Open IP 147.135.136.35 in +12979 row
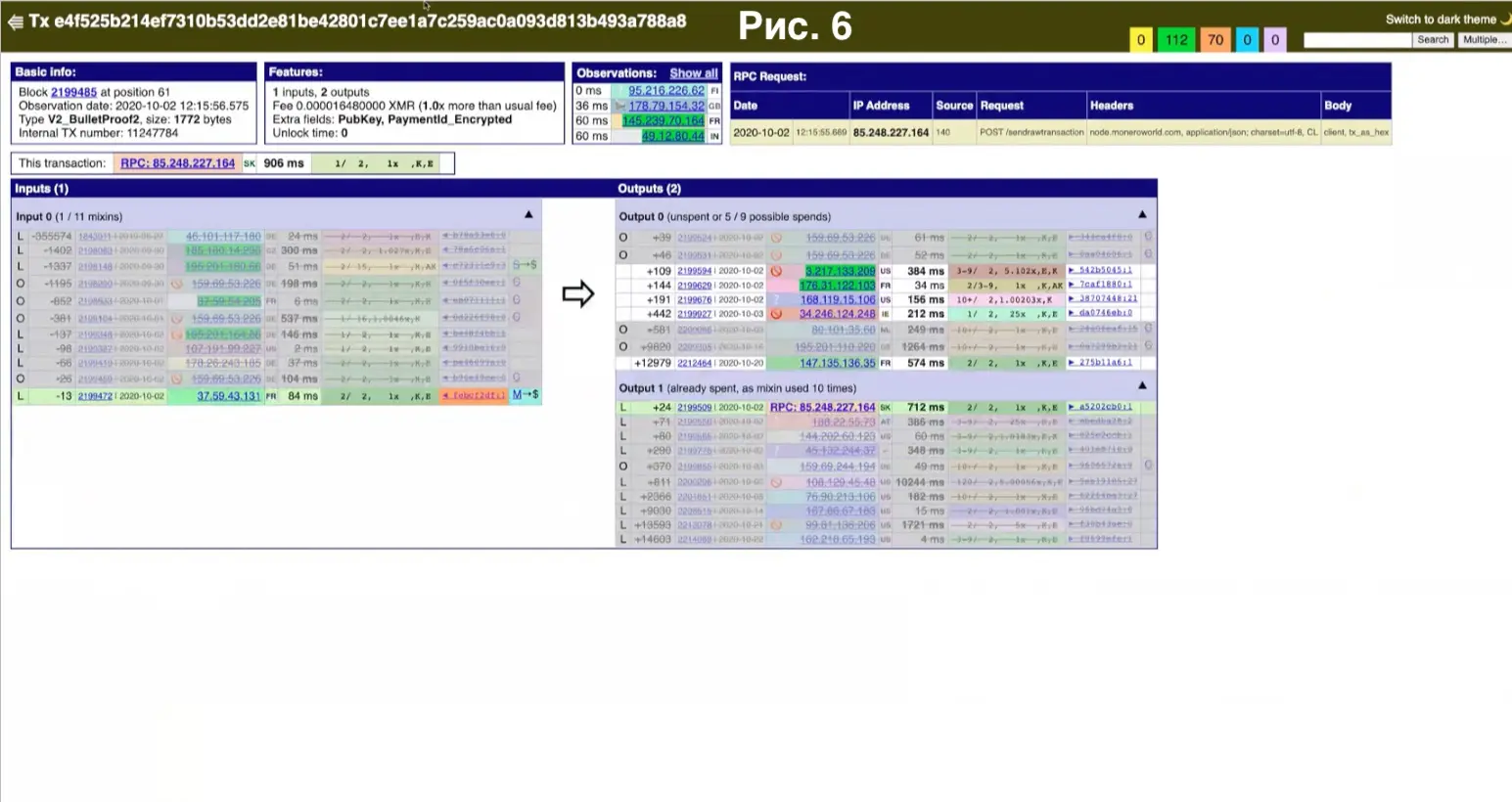Image resolution: width=1512 pixels, height=802 pixels. [x=838, y=363]
